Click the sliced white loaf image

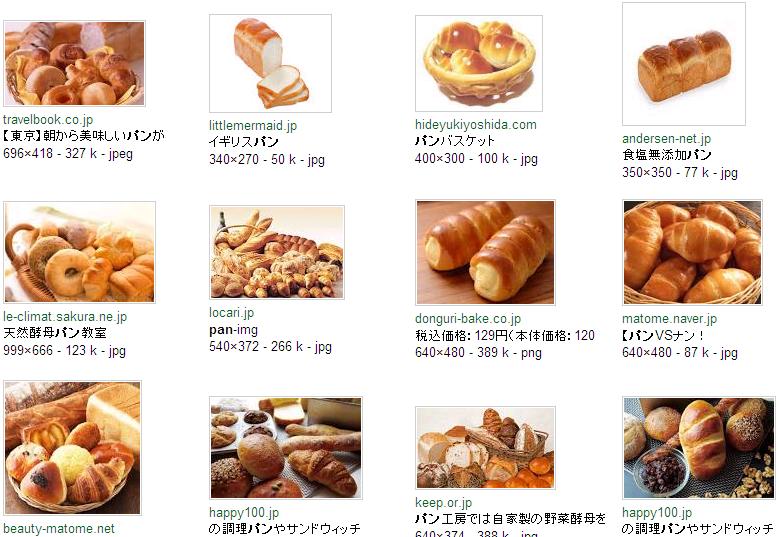(x=270, y=63)
